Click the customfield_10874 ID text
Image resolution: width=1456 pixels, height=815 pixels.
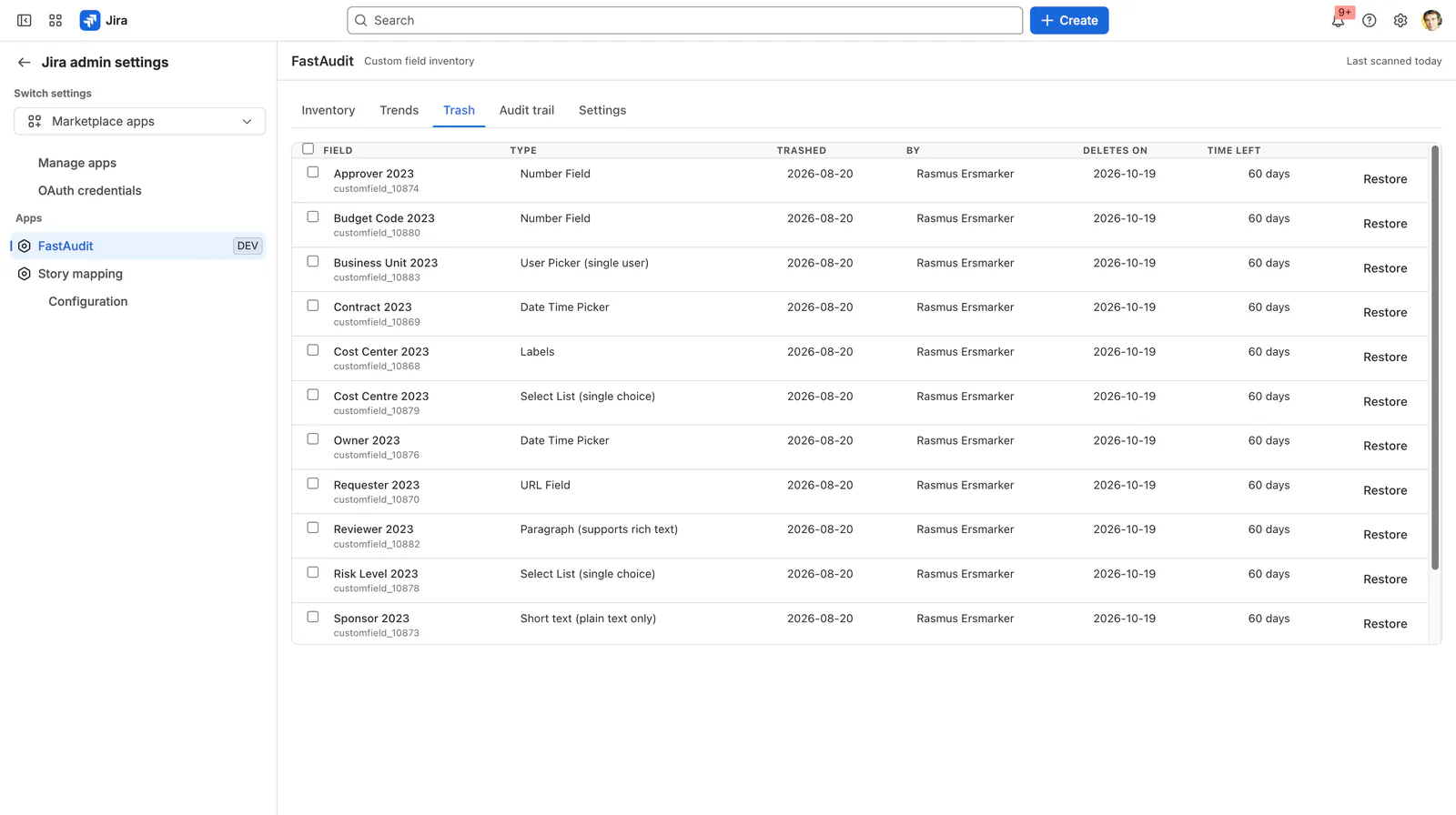click(x=376, y=189)
